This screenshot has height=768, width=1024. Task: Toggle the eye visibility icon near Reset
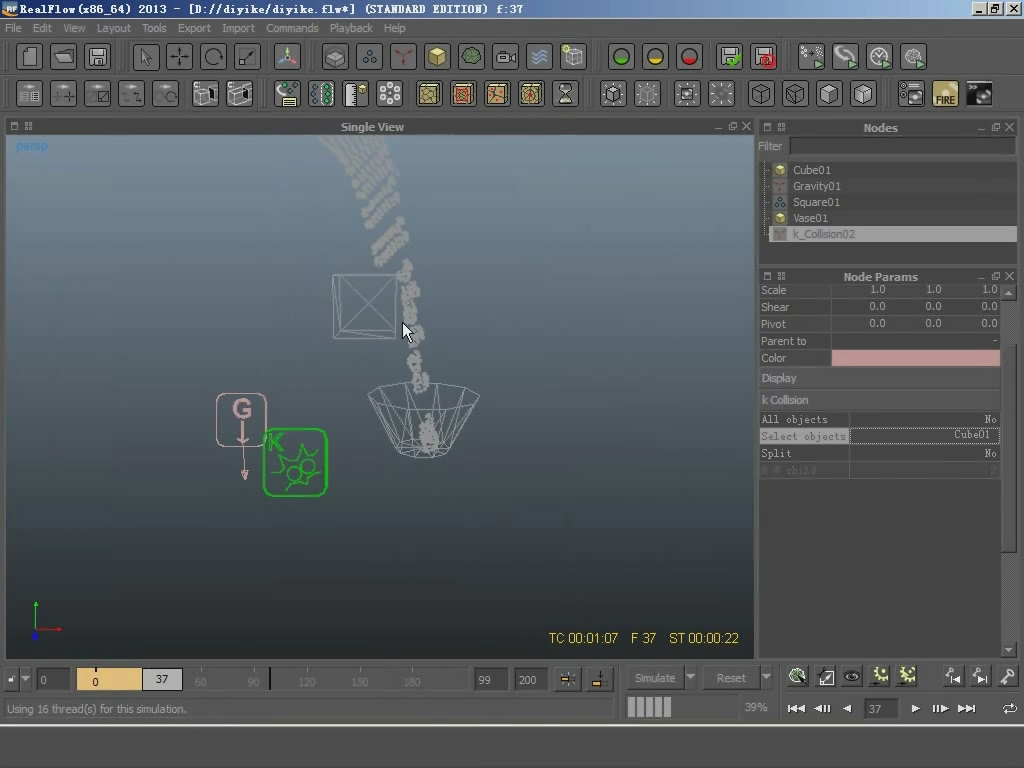click(x=852, y=677)
